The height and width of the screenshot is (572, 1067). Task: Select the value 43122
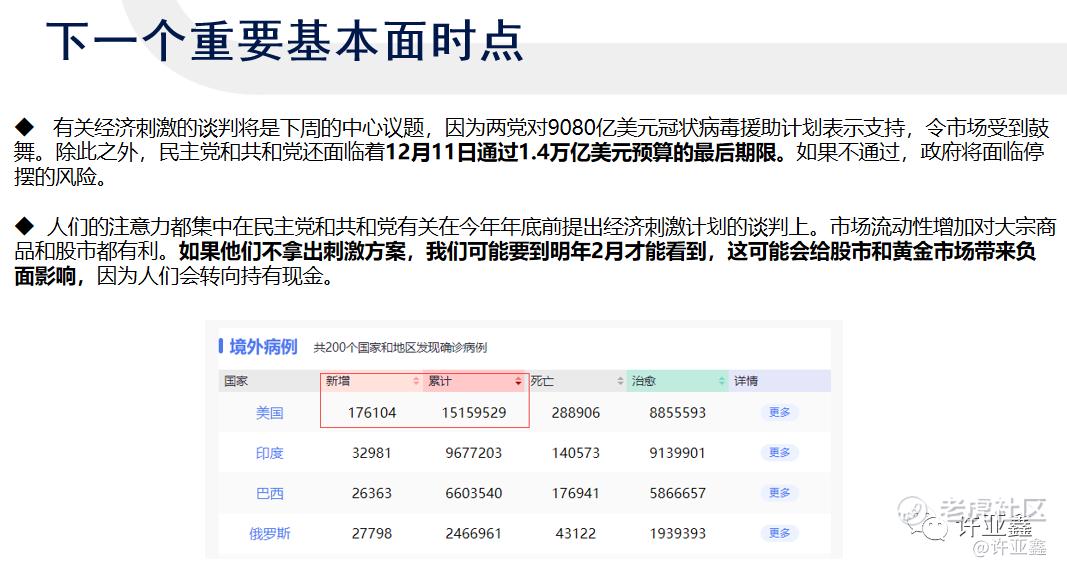pyautogui.click(x=576, y=533)
